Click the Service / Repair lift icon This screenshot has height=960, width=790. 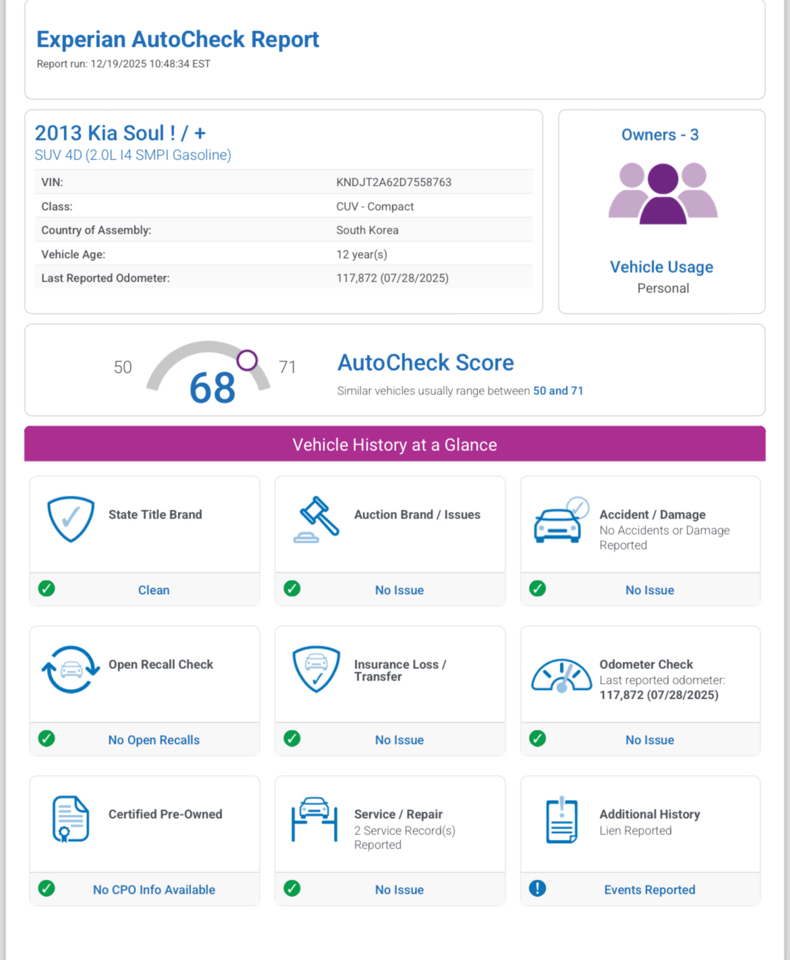tap(316, 819)
